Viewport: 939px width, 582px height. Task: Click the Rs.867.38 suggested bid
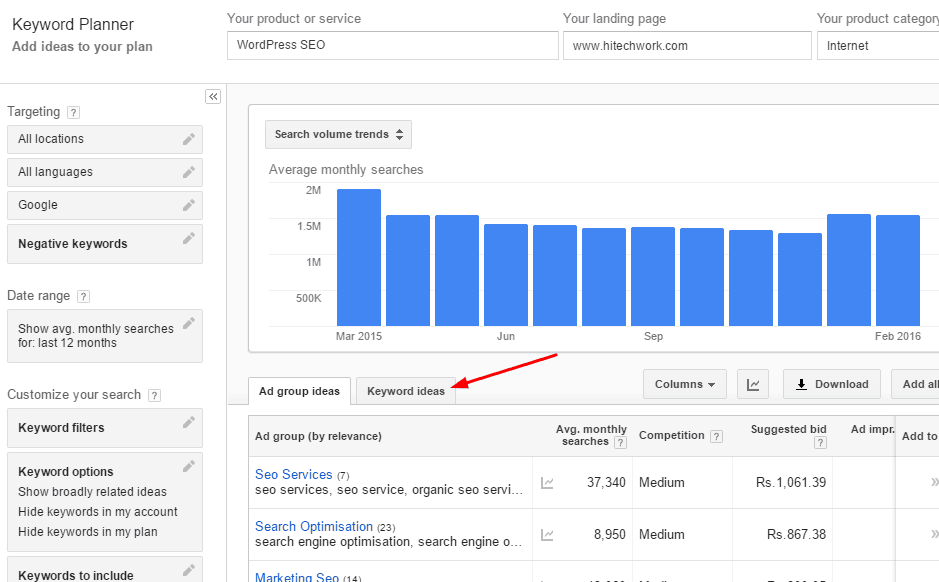(x=796, y=535)
